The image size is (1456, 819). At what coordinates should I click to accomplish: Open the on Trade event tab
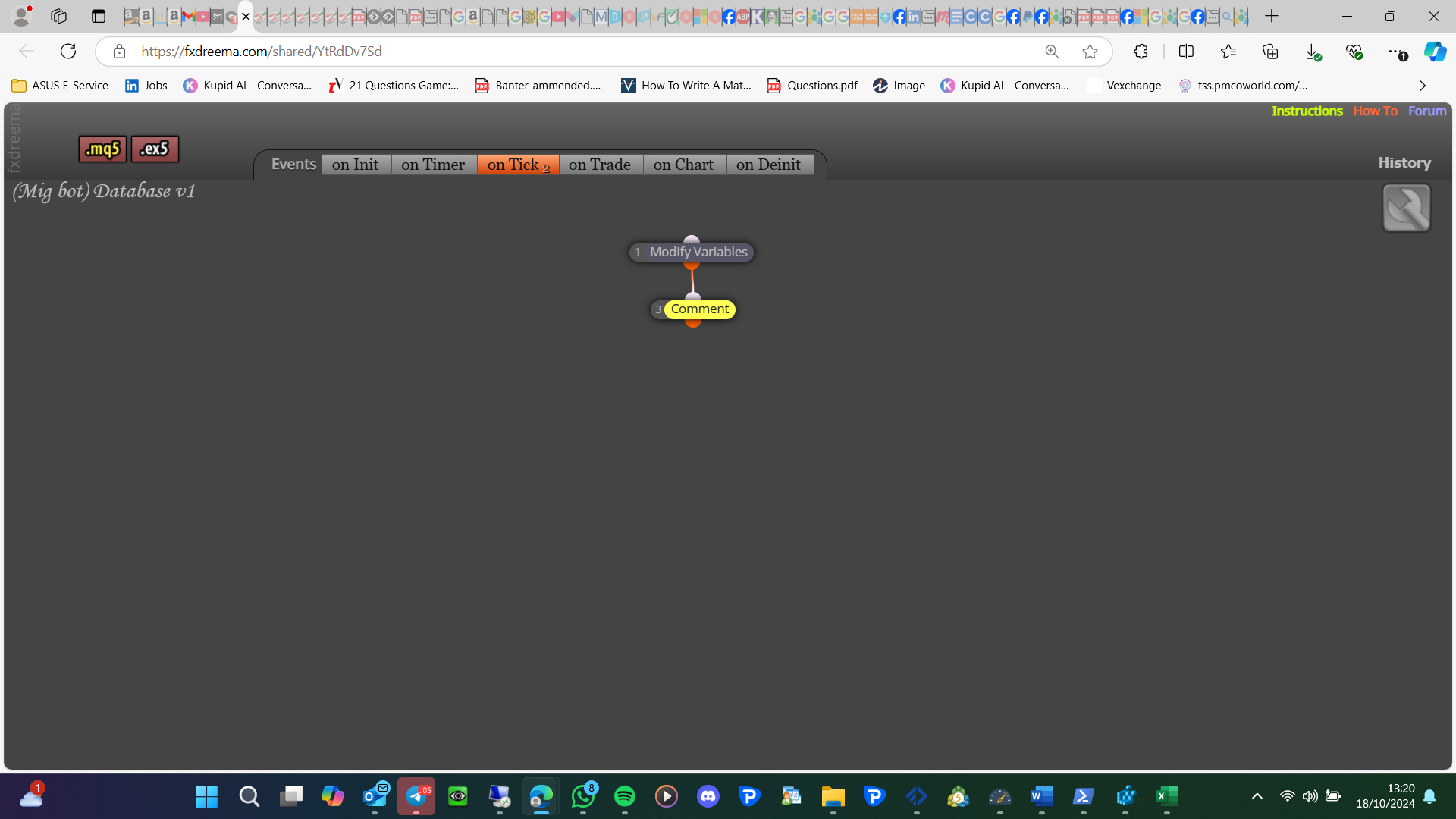pyautogui.click(x=600, y=165)
